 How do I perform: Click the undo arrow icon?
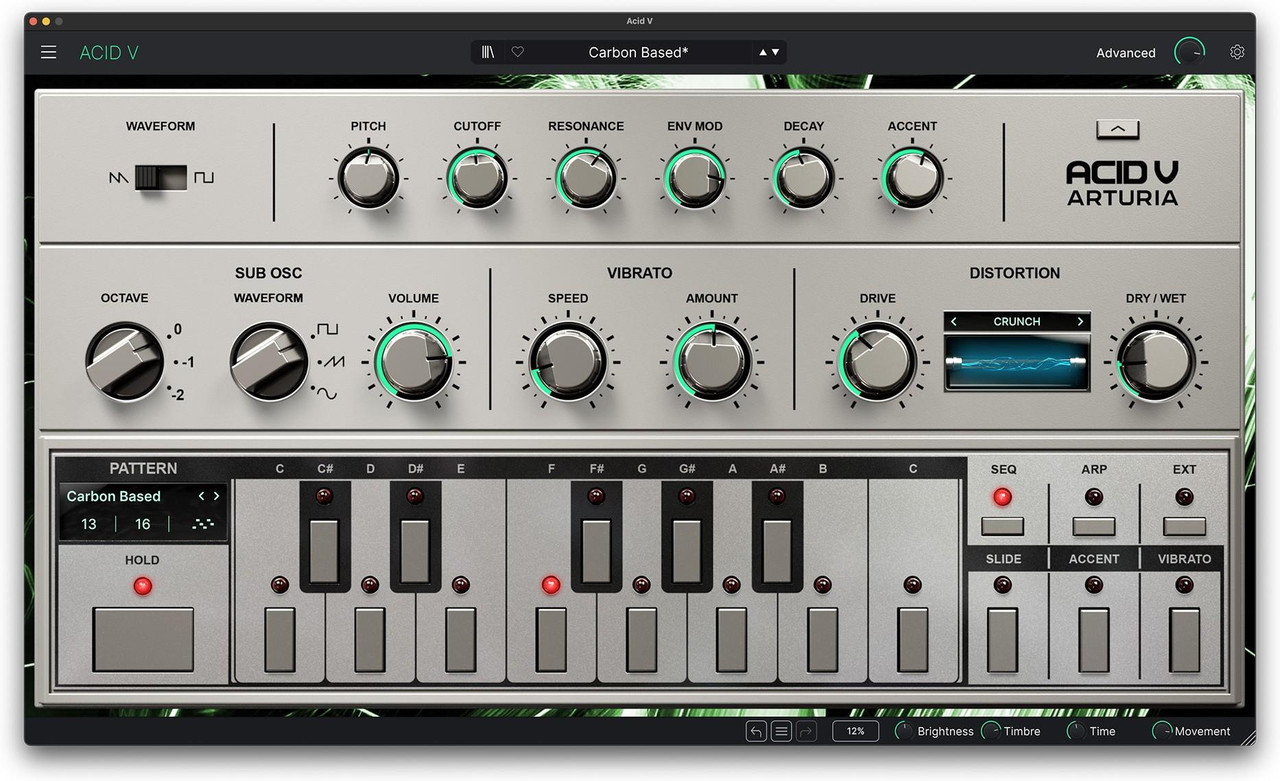(756, 731)
